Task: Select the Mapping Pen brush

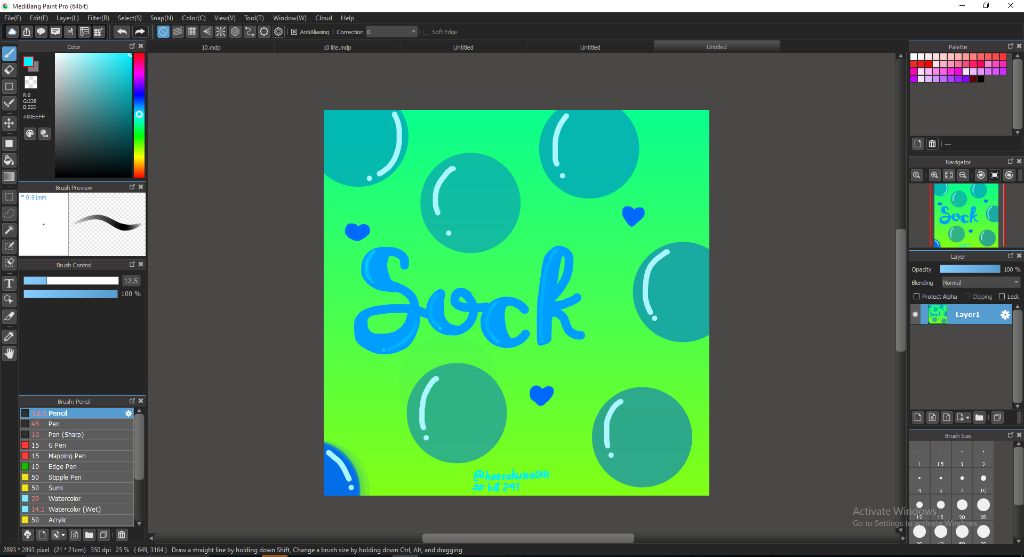Action: (77, 456)
